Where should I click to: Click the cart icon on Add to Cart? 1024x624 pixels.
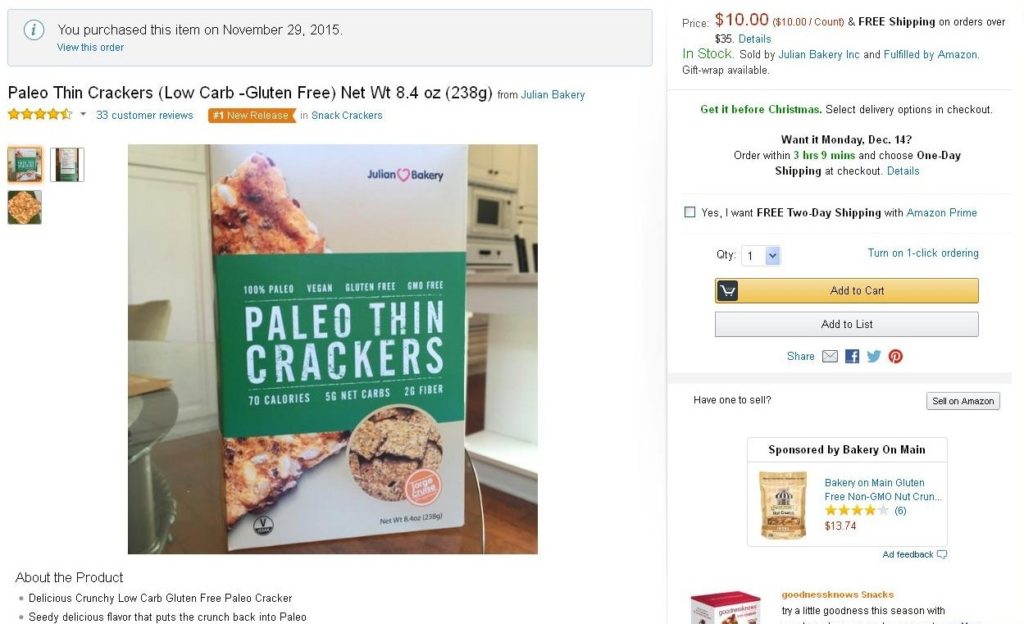[x=728, y=290]
